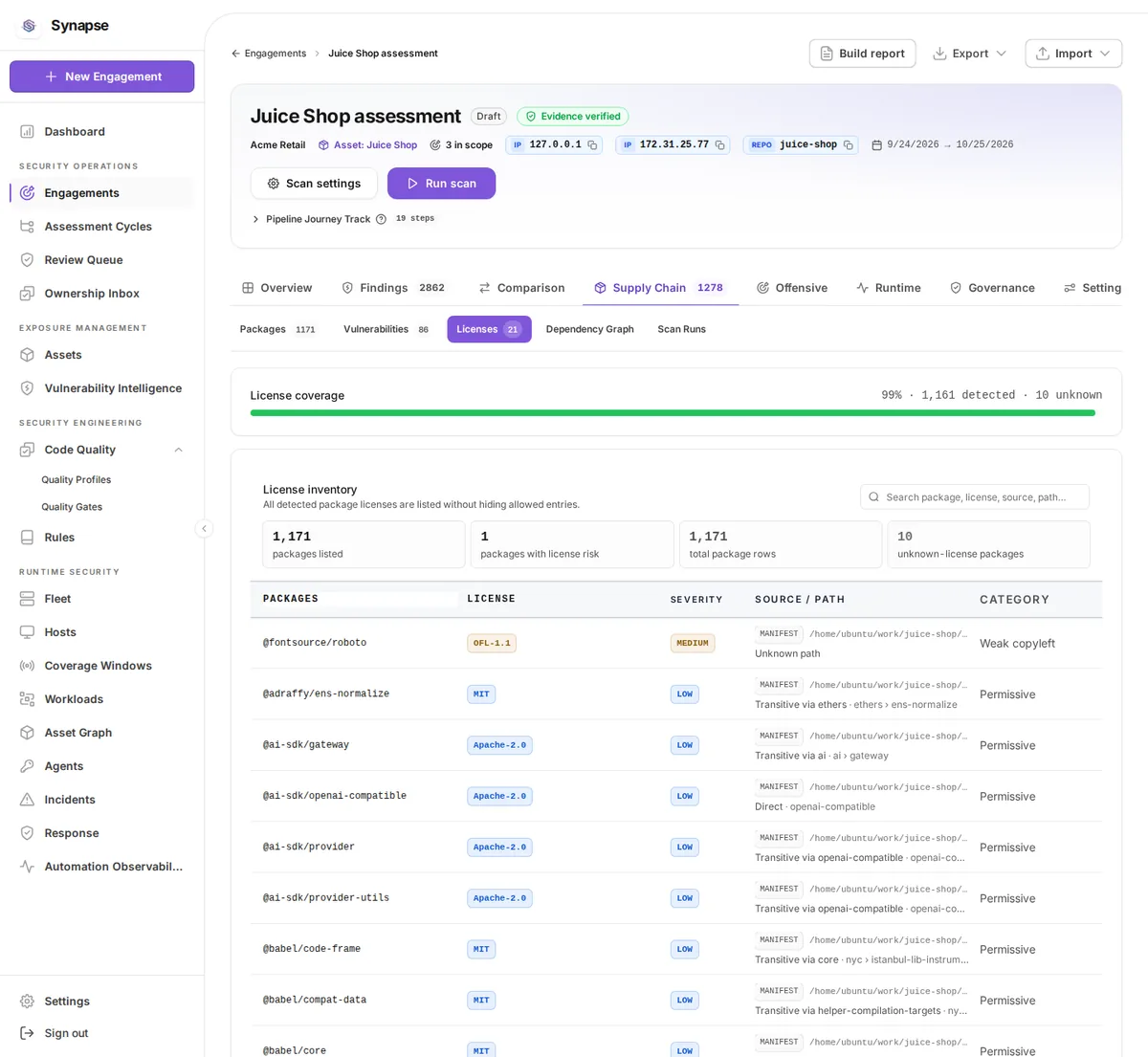The image size is (1148, 1057).
Task: Select the Packages sub-tab
Action: [277, 329]
